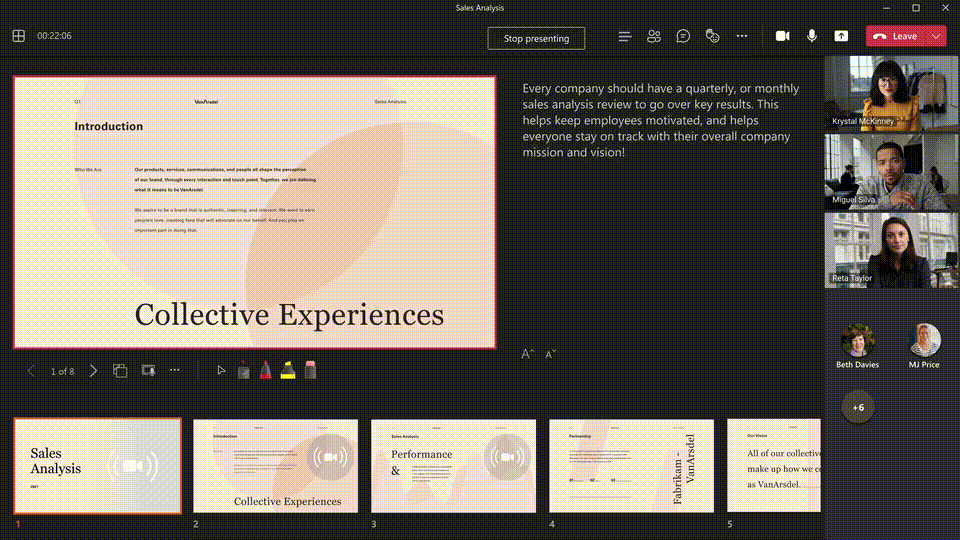Viewport: 960px width, 540px height.
Task: Stop presenting the slideshow
Action: tap(536, 39)
